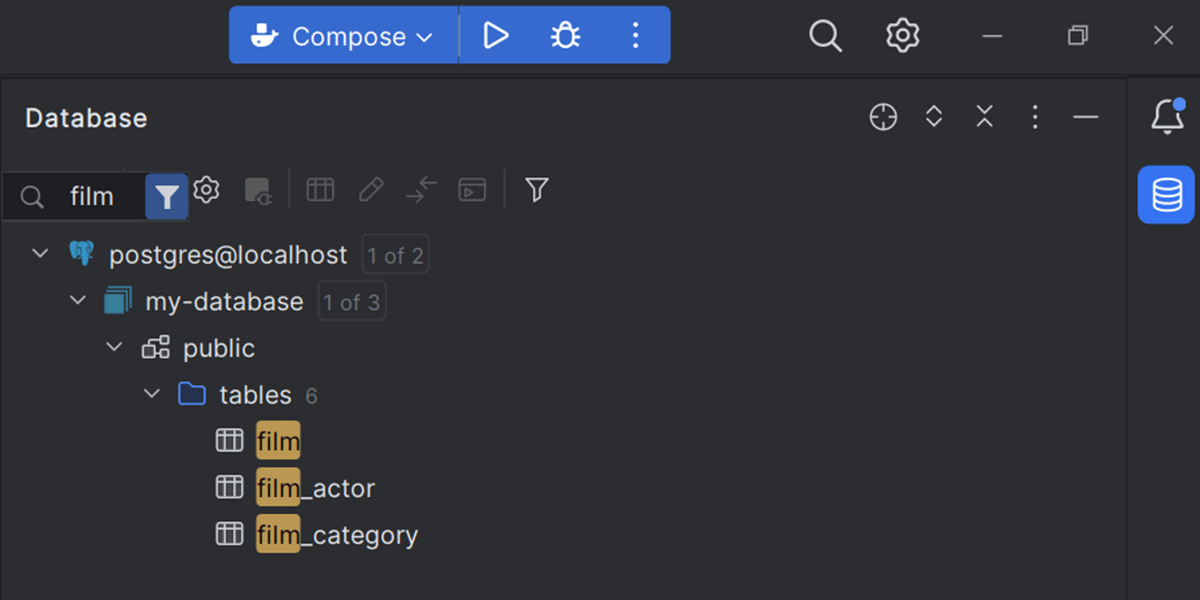
Task: Toggle the highlighted search filter button
Action: click(167, 196)
